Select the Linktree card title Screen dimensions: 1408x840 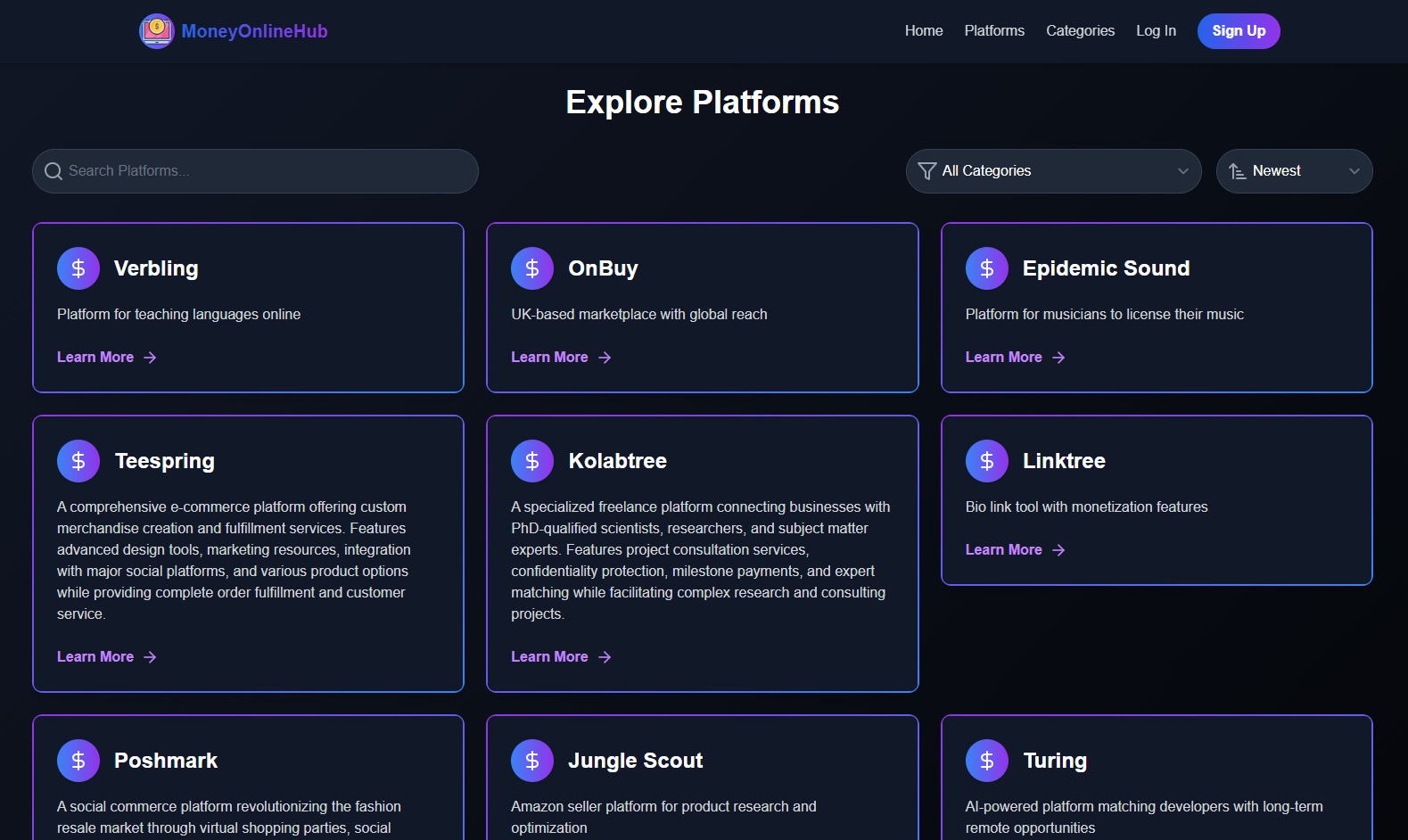(1064, 461)
